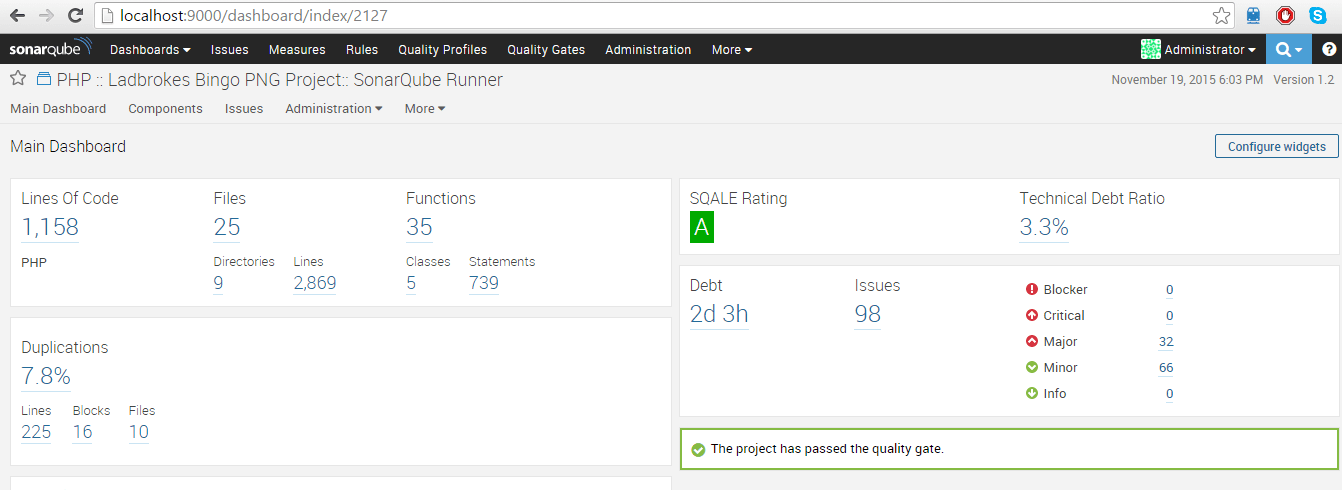Select the Main Dashboard project tab
Viewport: 1342px width, 490px height.
[58, 109]
